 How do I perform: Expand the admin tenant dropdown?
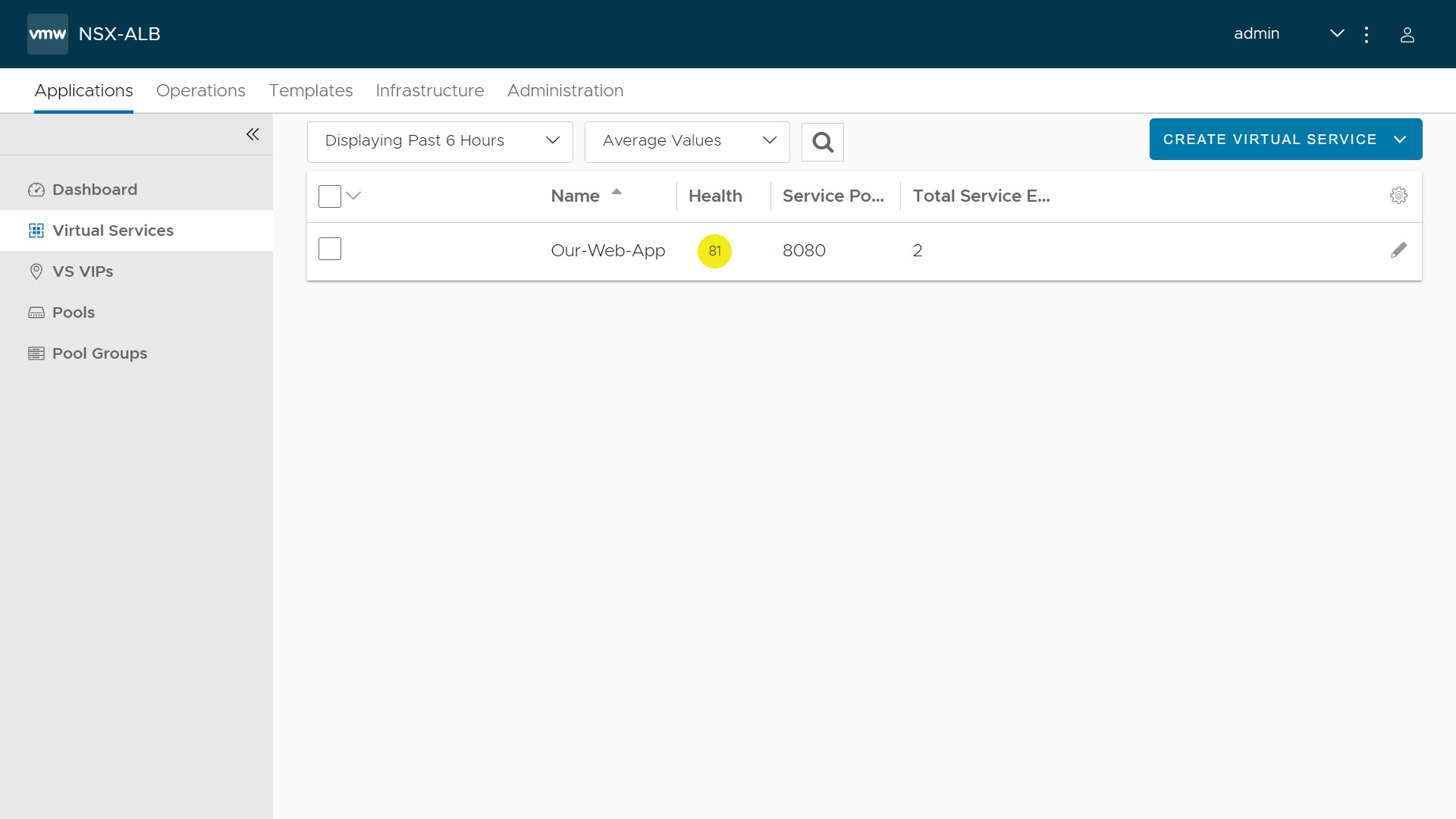tap(1336, 33)
